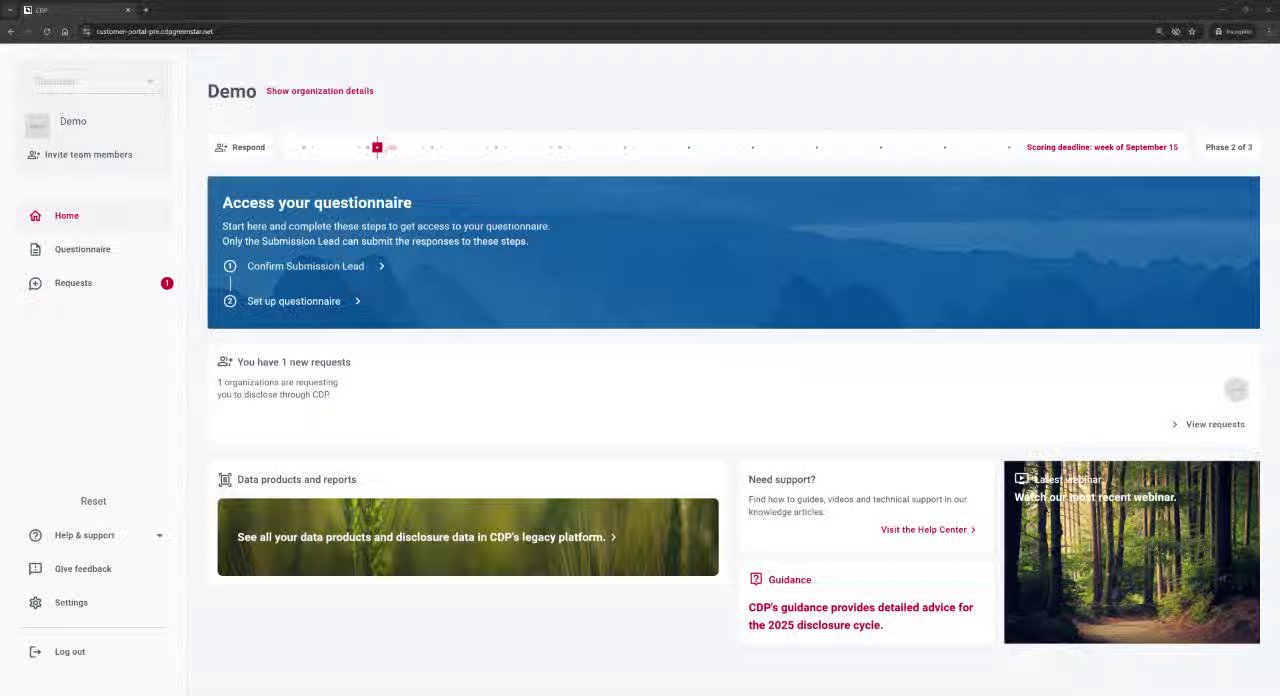Click Invite team members link
The image size is (1280, 696).
coord(88,155)
